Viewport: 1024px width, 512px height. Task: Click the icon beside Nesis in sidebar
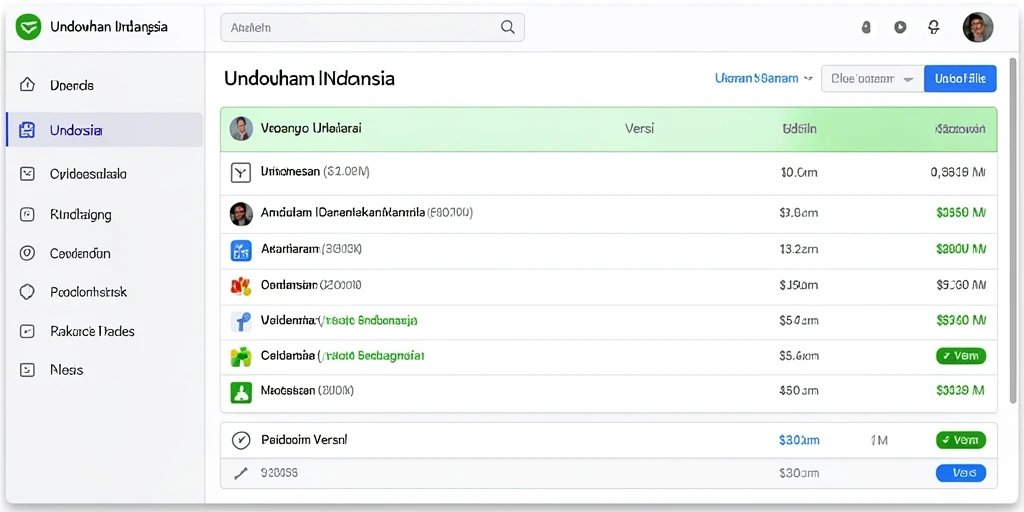click(x=27, y=370)
